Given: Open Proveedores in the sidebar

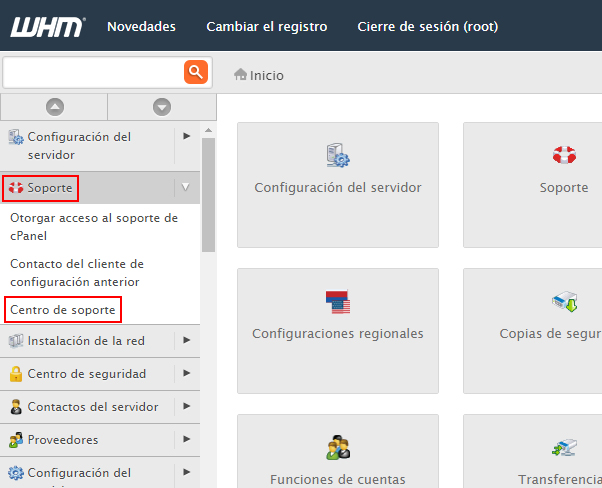Looking at the screenshot, I should [63, 440].
